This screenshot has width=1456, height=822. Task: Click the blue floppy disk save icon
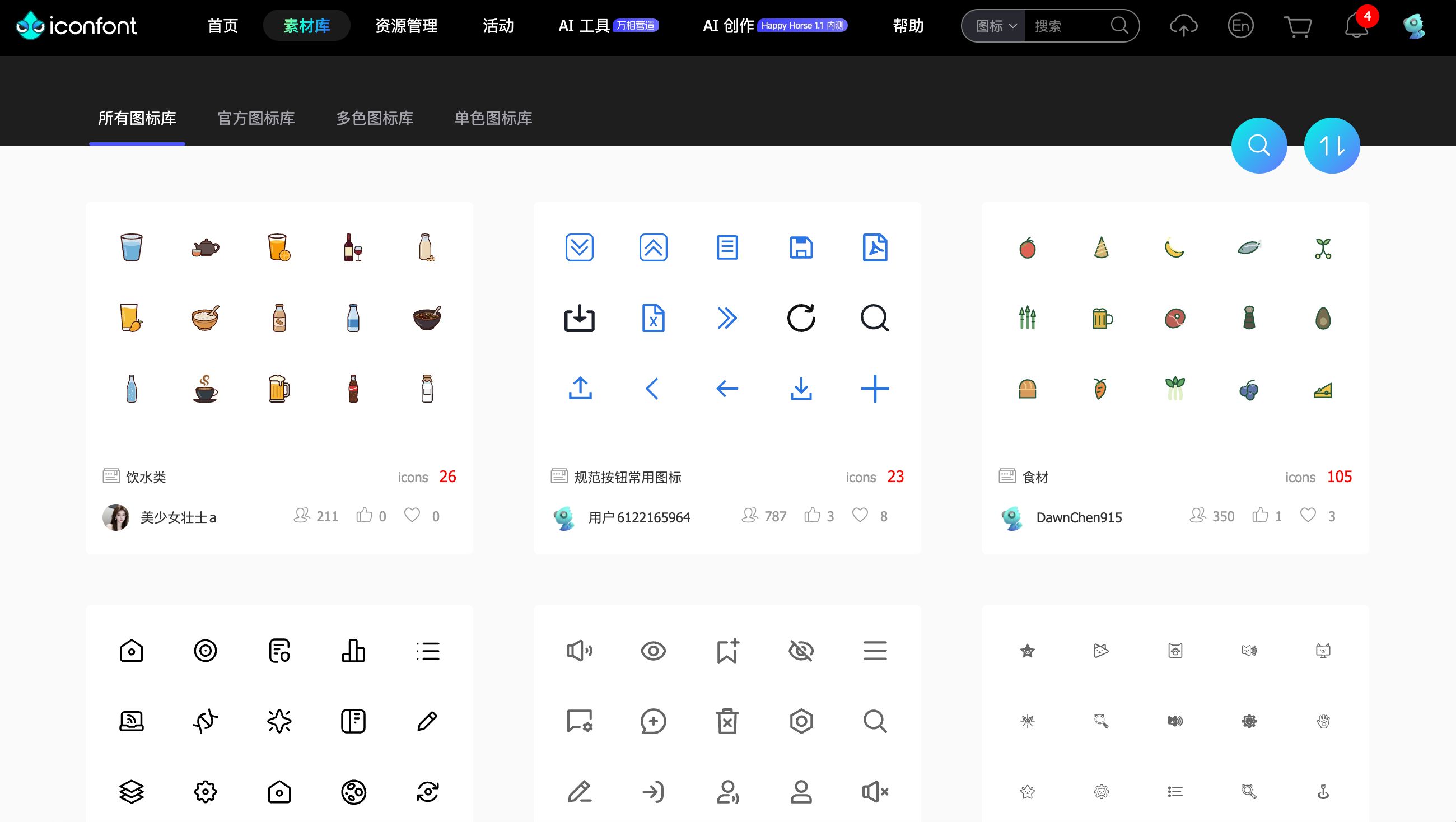pyautogui.click(x=801, y=247)
